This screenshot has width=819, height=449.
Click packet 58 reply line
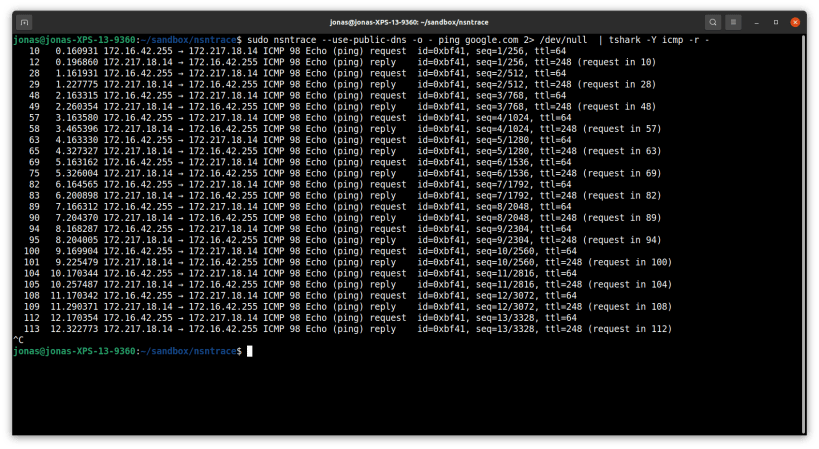[x=345, y=129]
